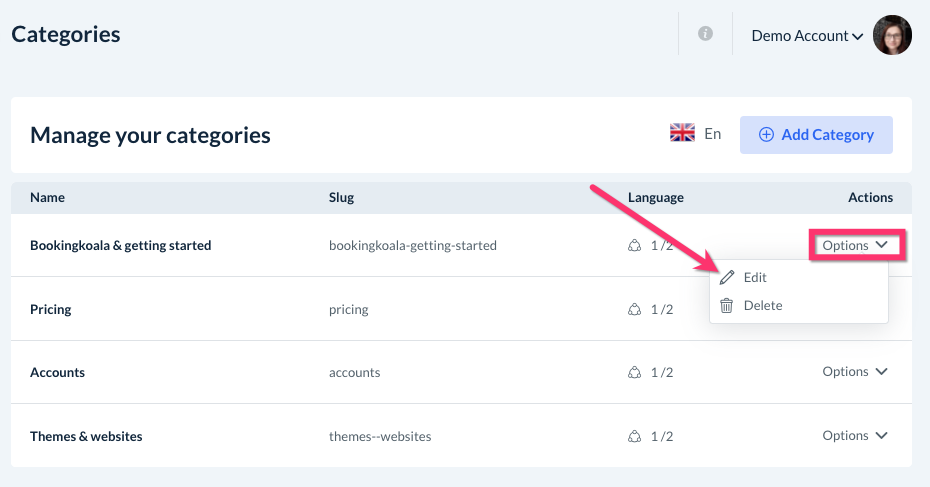Click the Name column header
930x487 pixels.
tap(47, 197)
